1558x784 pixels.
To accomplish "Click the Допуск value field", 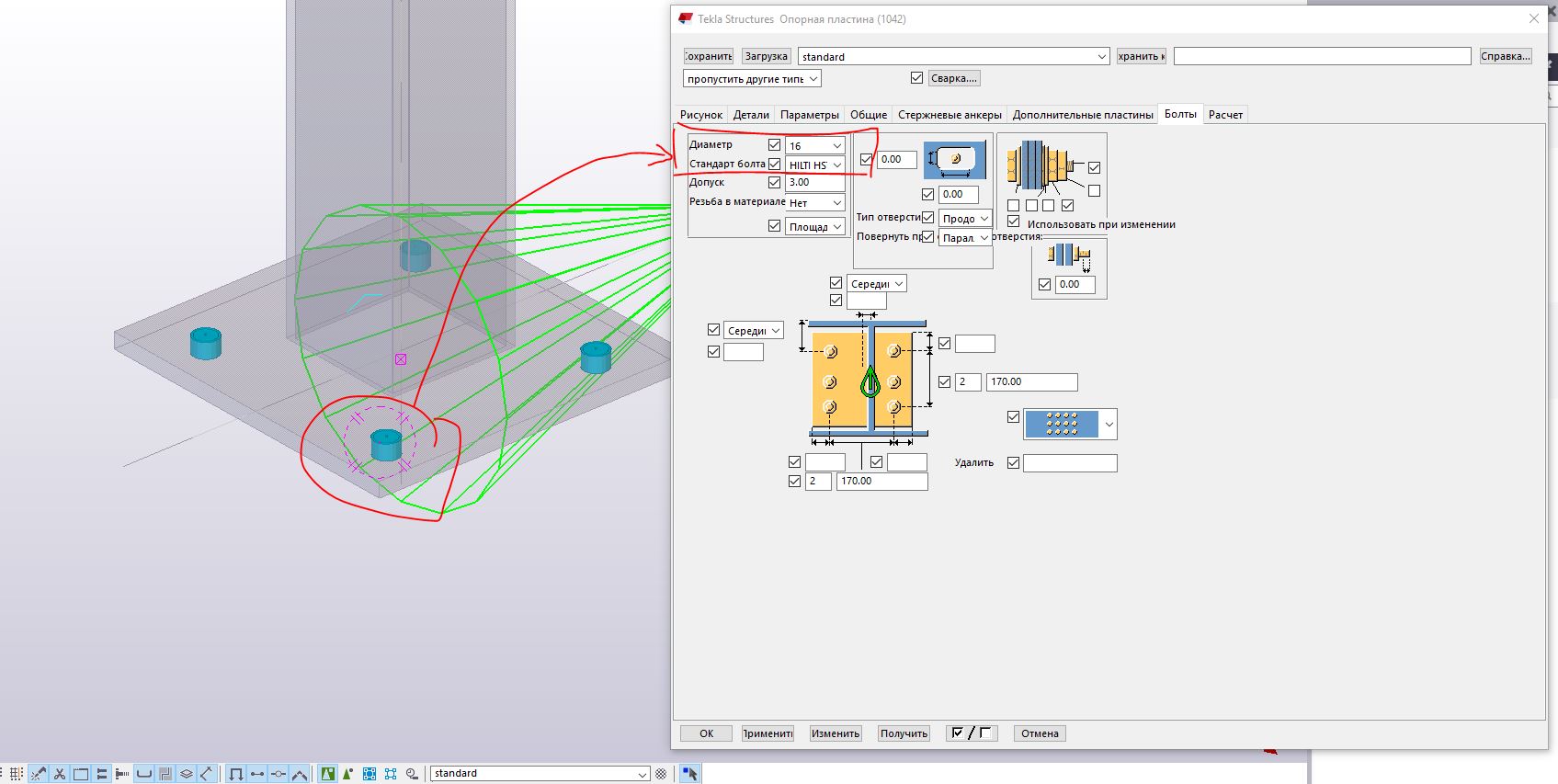I will (814, 183).
